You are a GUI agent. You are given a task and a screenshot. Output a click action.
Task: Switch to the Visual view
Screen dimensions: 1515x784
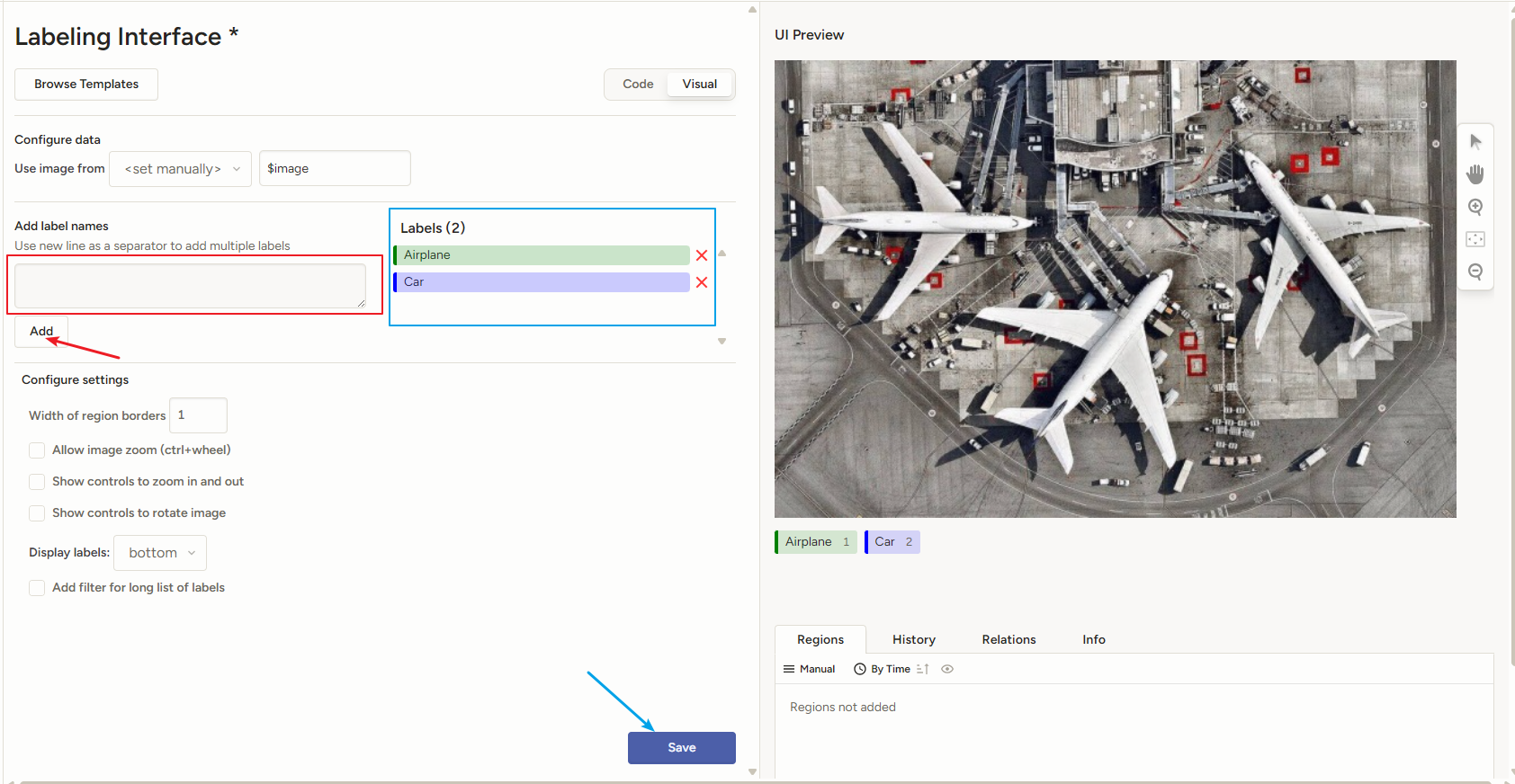click(x=699, y=85)
